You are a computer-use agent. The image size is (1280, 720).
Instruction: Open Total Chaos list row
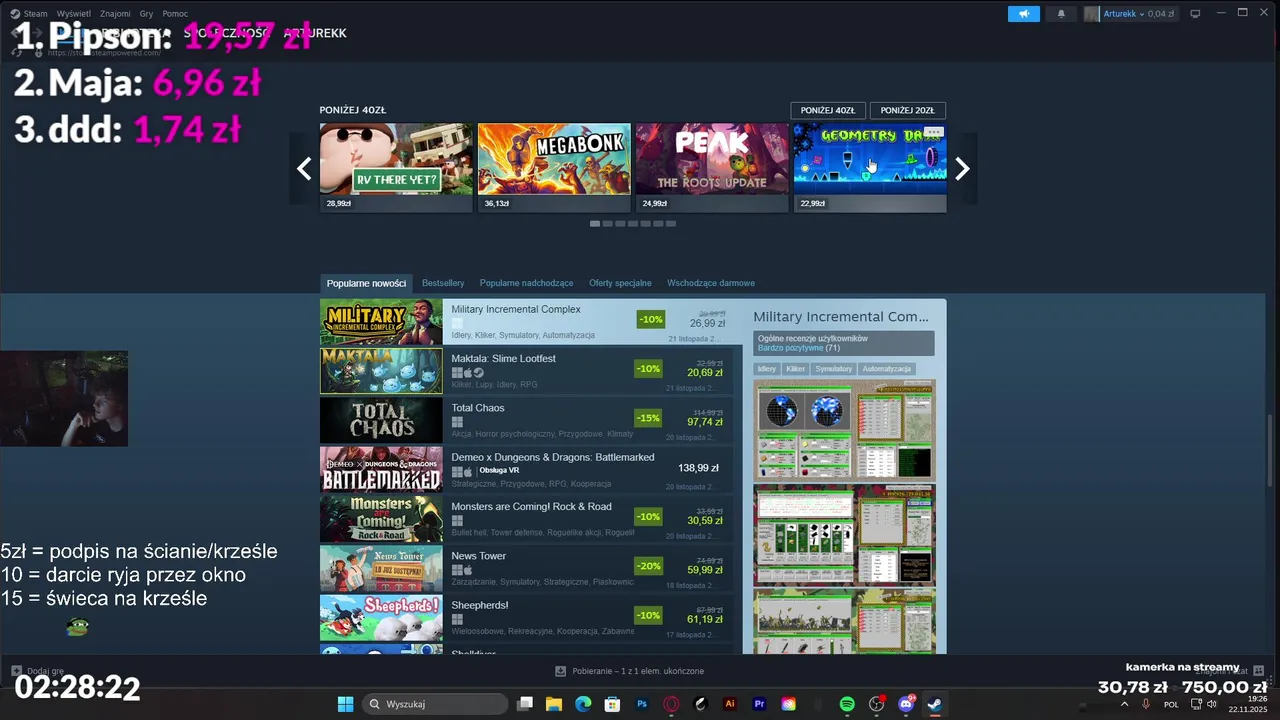pyautogui.click(x=526, y=420)
